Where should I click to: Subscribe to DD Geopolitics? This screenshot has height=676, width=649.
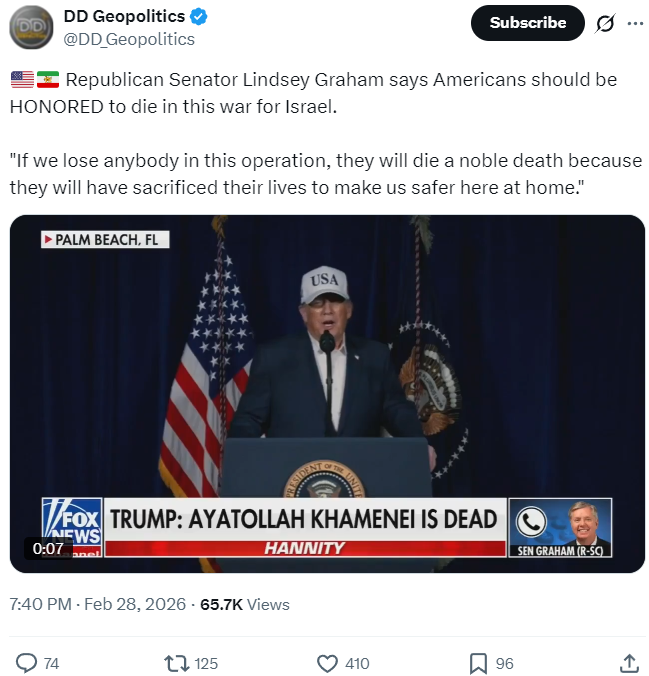pos(527,23)
